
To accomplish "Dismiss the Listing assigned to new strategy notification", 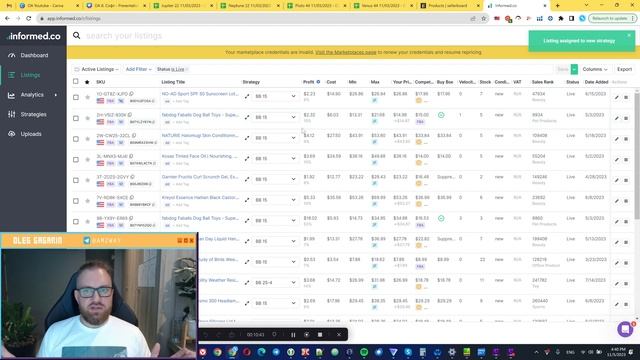I will pyautogui.click(x=629, y=35).
